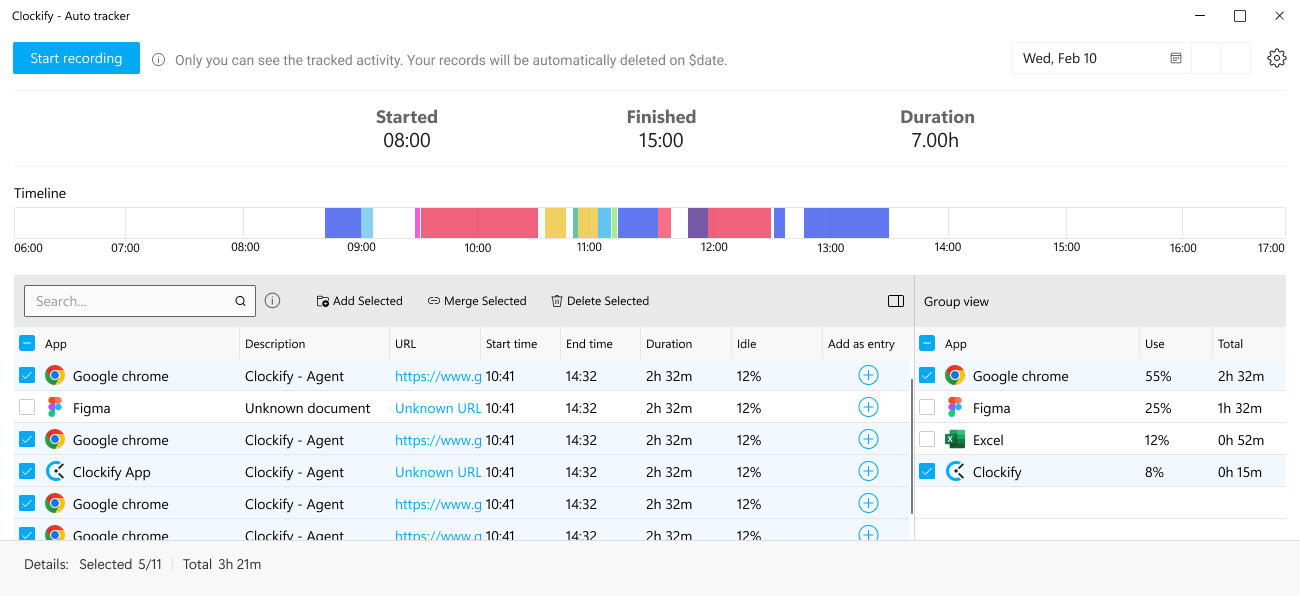The image size is (1300, 596).
Task: Check the Excel checkbox in Group view
Action: click(x=927, y=440)
